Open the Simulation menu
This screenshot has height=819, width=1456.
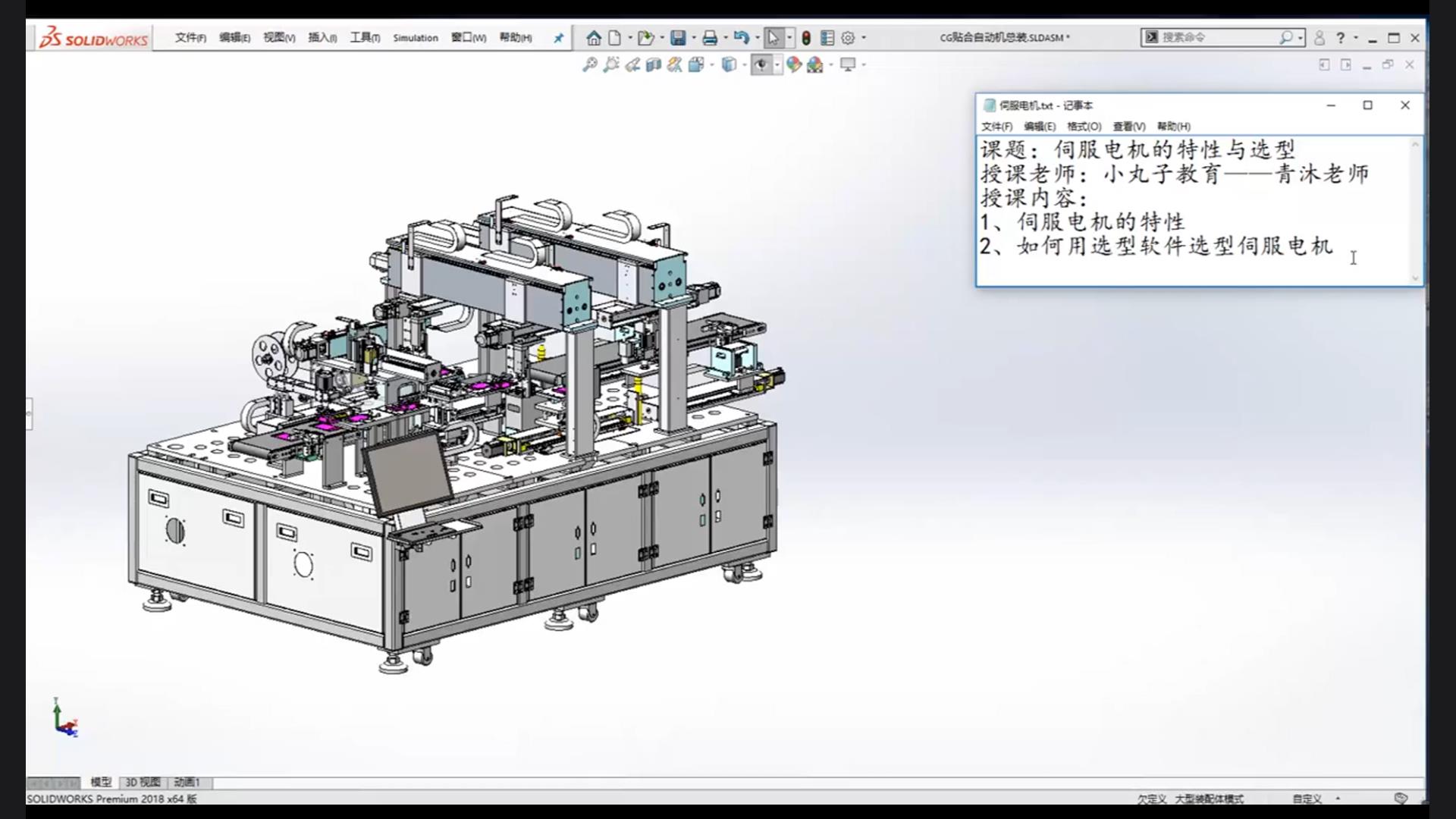tap(416, 38)
